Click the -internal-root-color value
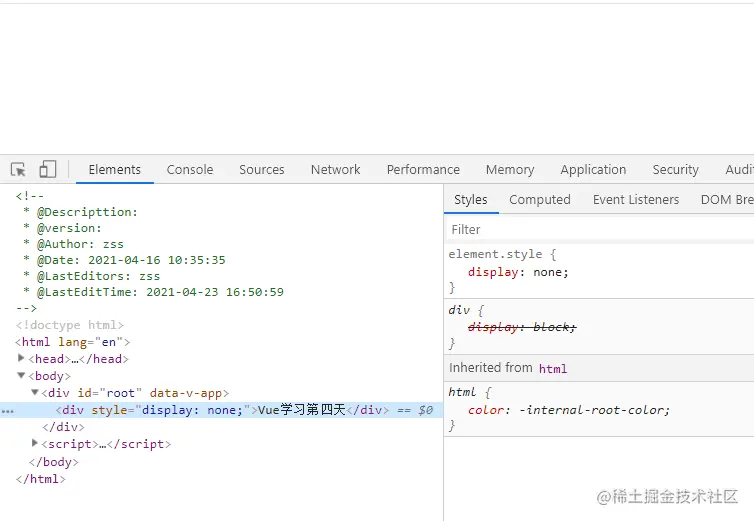 pyautogui.click(x=592, y=410)
